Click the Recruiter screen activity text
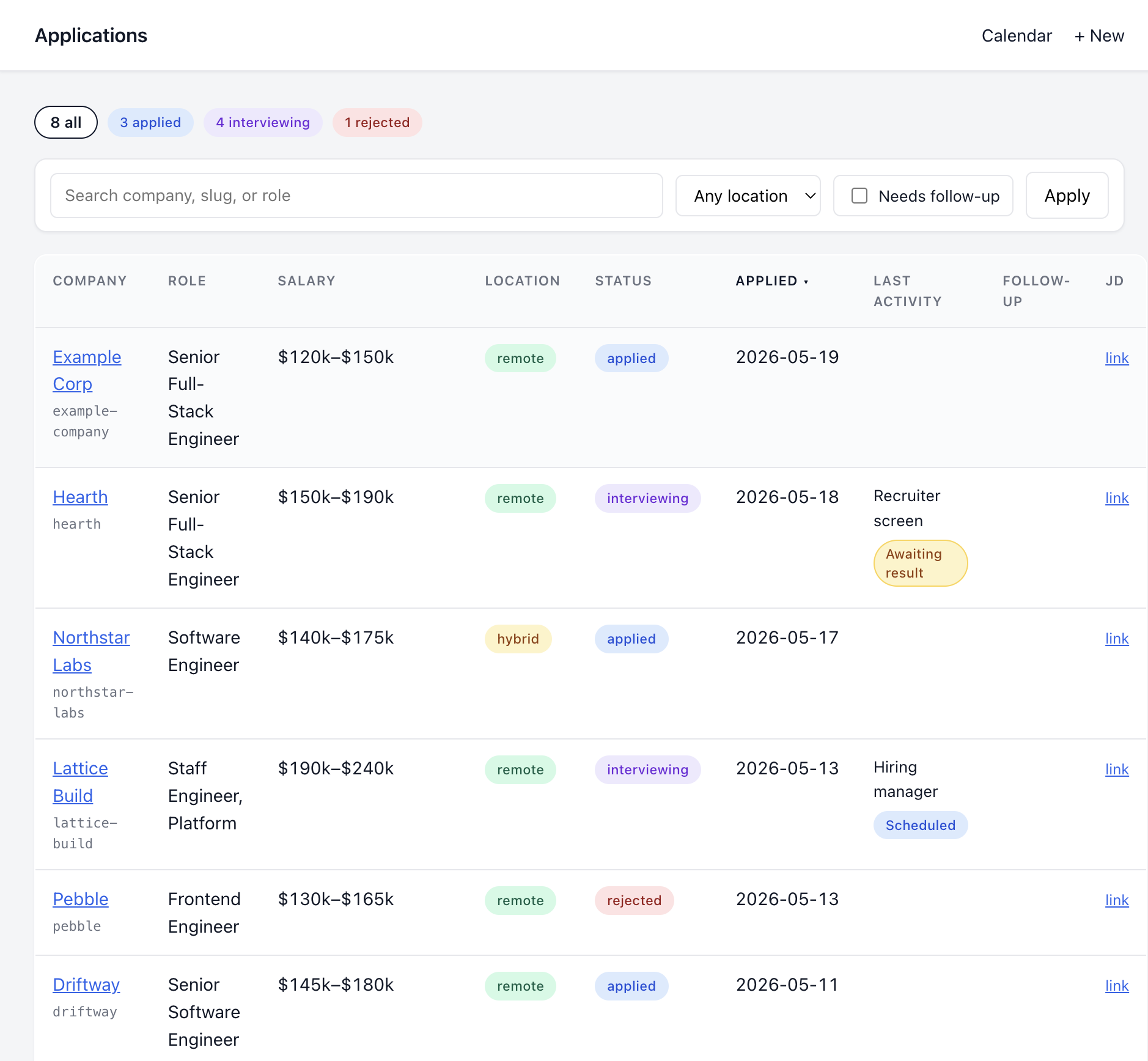The image size is (1148, 1061). tap(907, 508)
